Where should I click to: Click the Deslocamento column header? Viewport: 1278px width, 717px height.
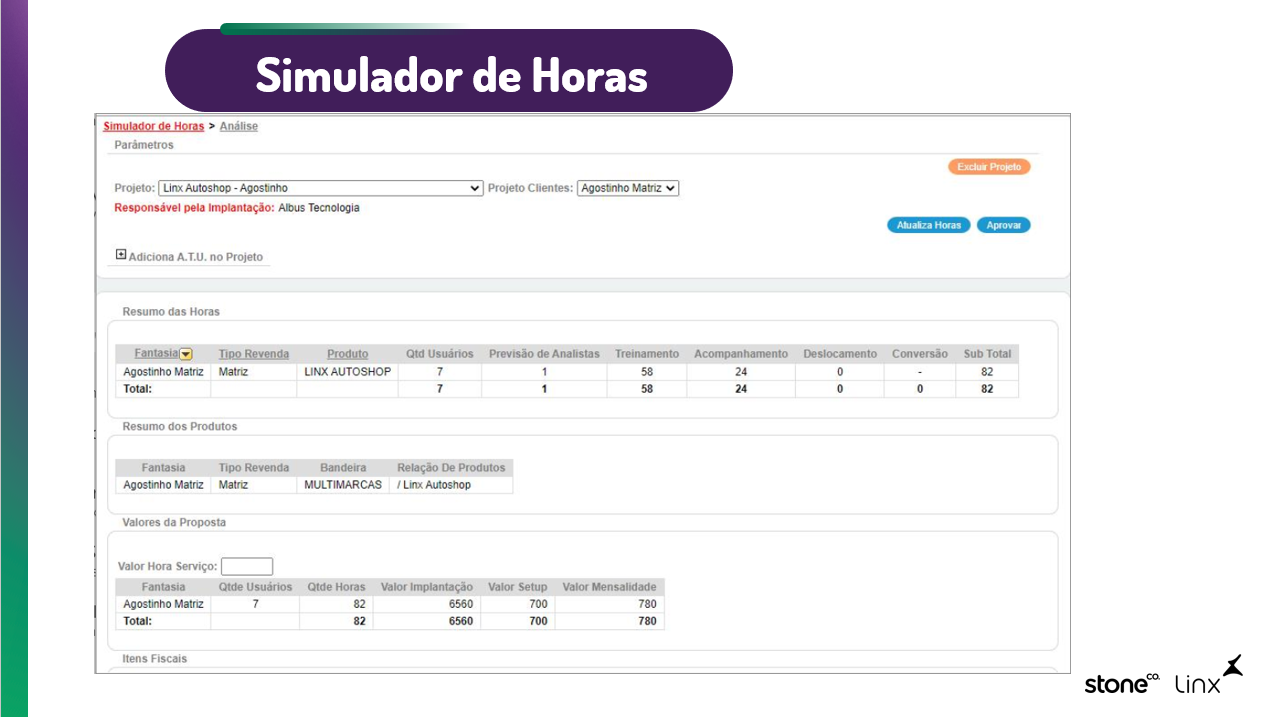(x=840, y=354)
